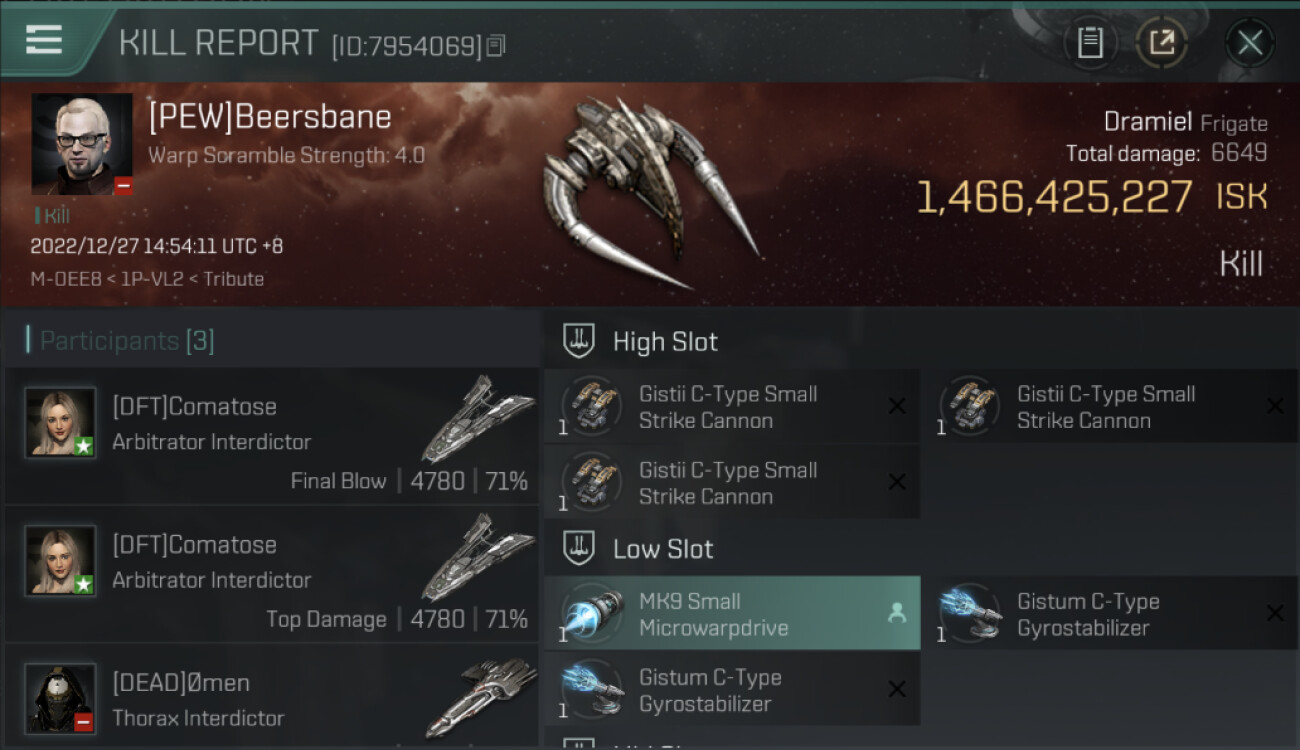This screenshot has height=750, width=1300.
Task: Click the share export icon
Action: click(1162, 42)
